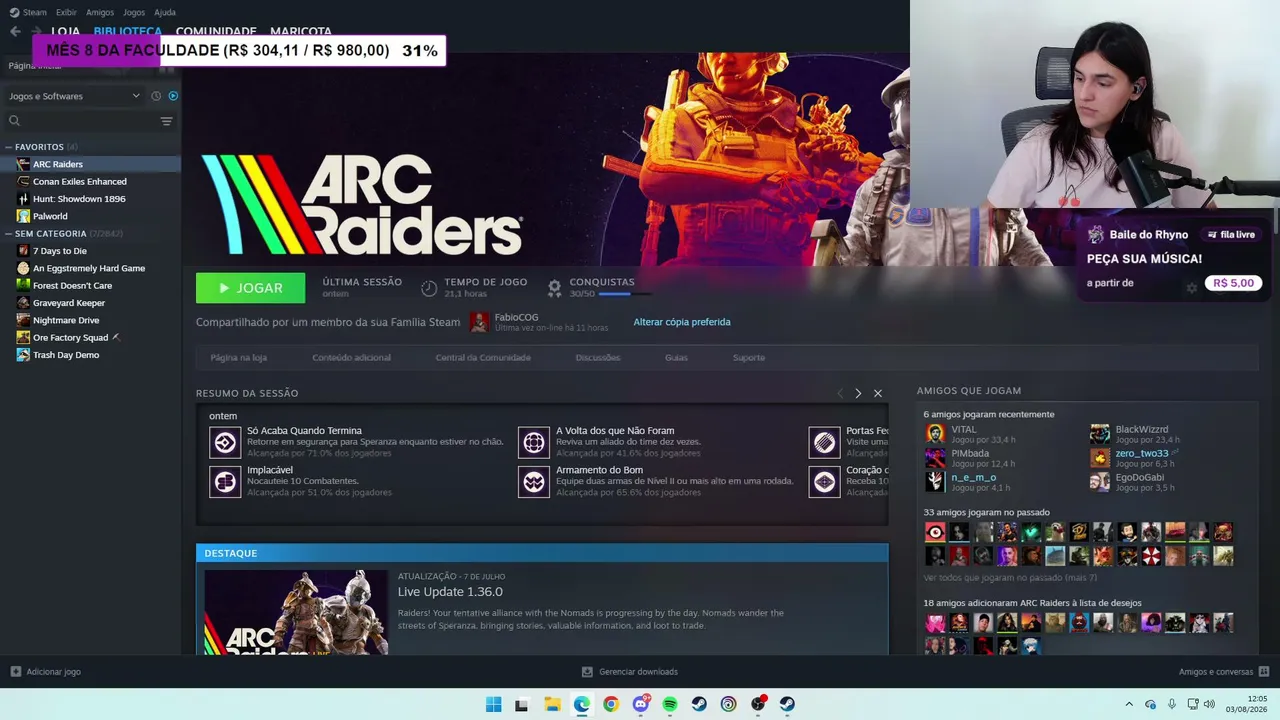The width and height of the screenshot is (1280, 720).
Task: Open friend EgoDoGabi's avatar
Action: (x=1100, y=482)
